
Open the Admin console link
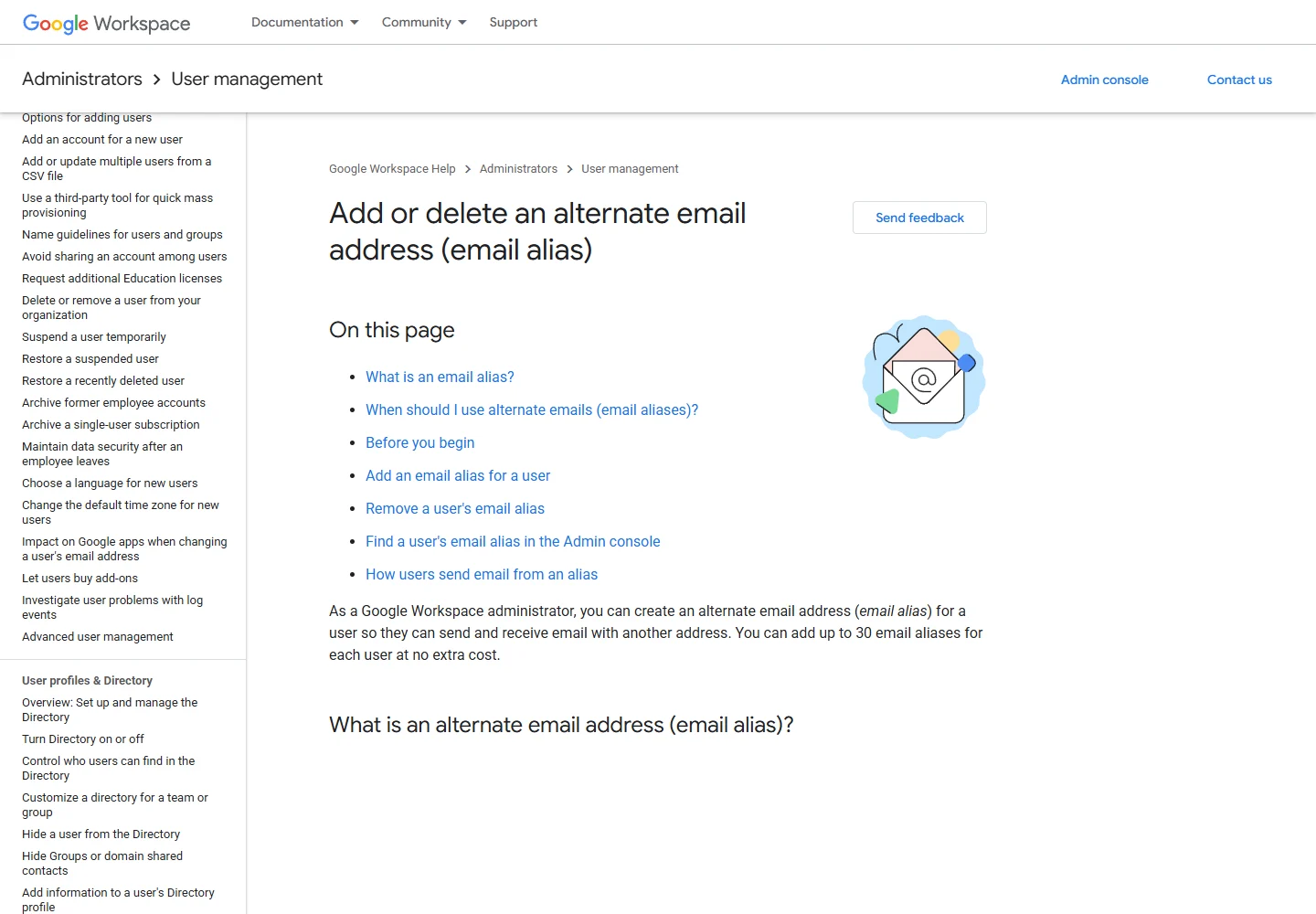tap(1104, 80)
